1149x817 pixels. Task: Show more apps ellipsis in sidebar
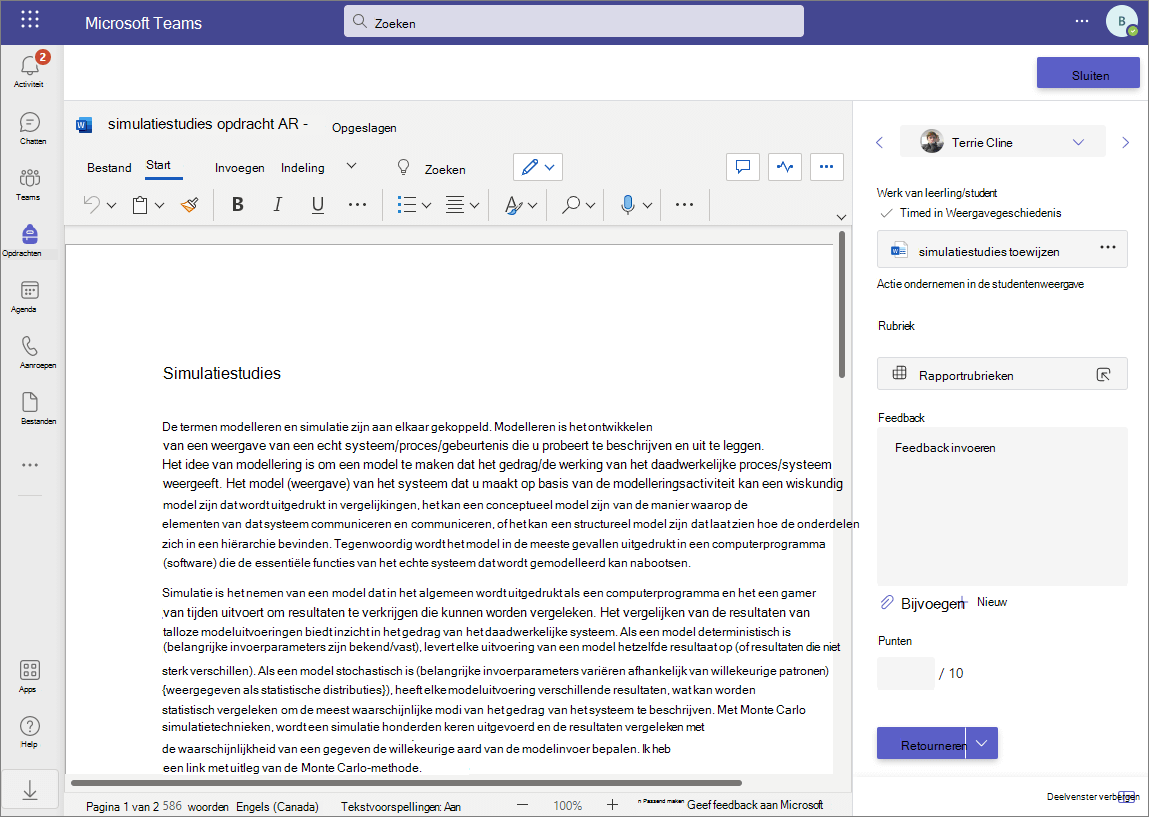30,465
